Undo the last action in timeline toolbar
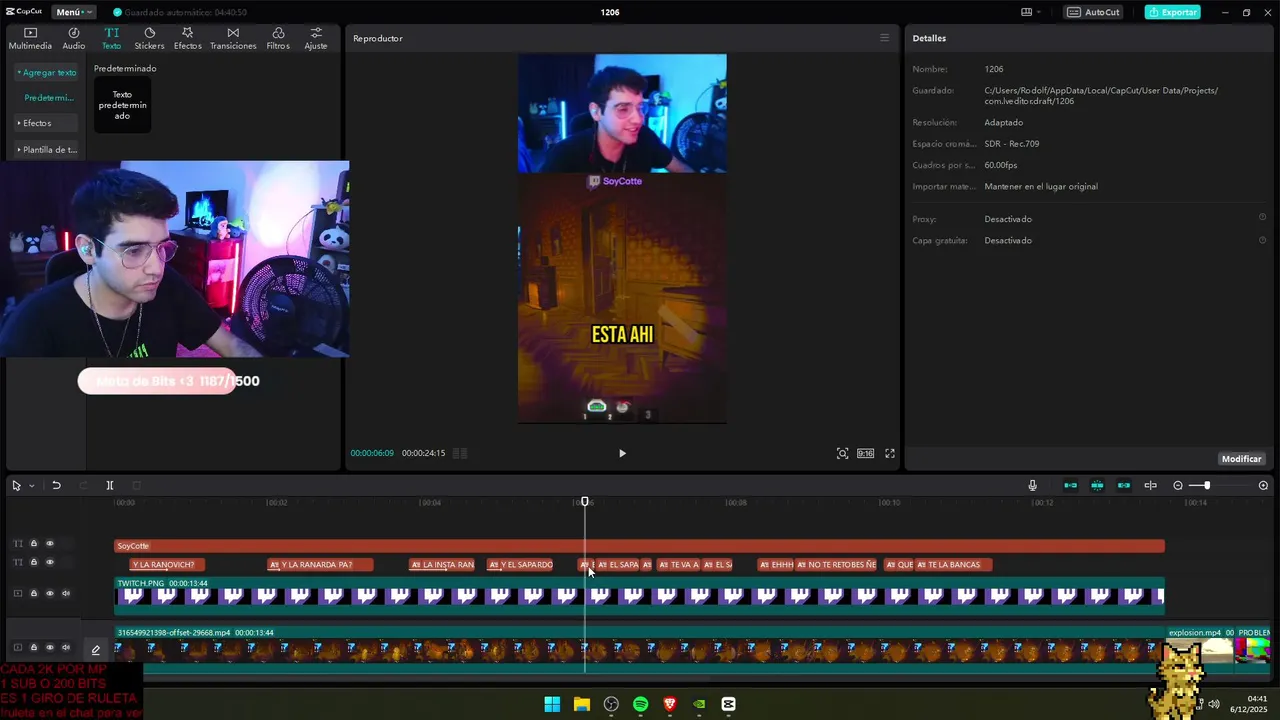 point(56,485)
